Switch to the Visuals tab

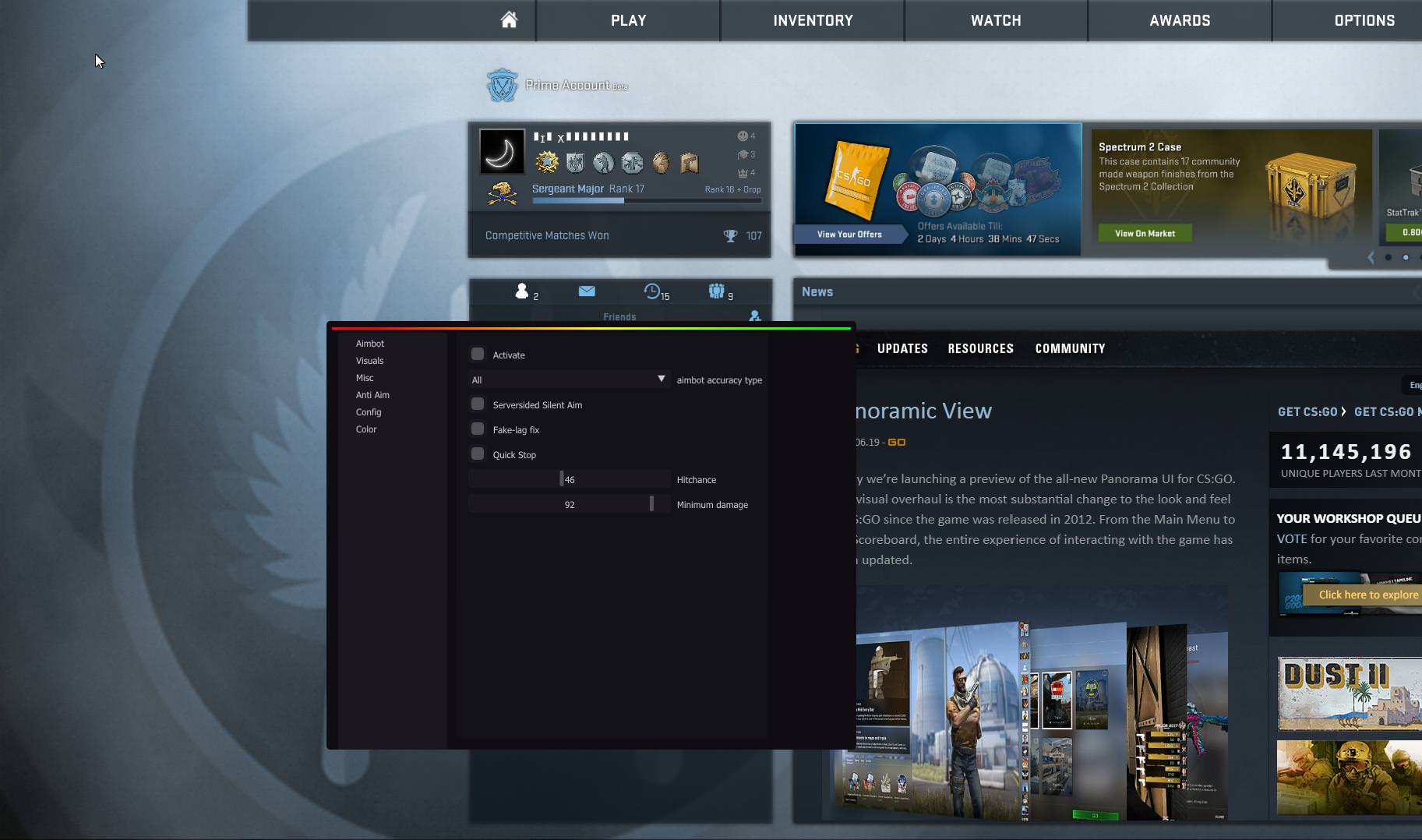[370, 361]
